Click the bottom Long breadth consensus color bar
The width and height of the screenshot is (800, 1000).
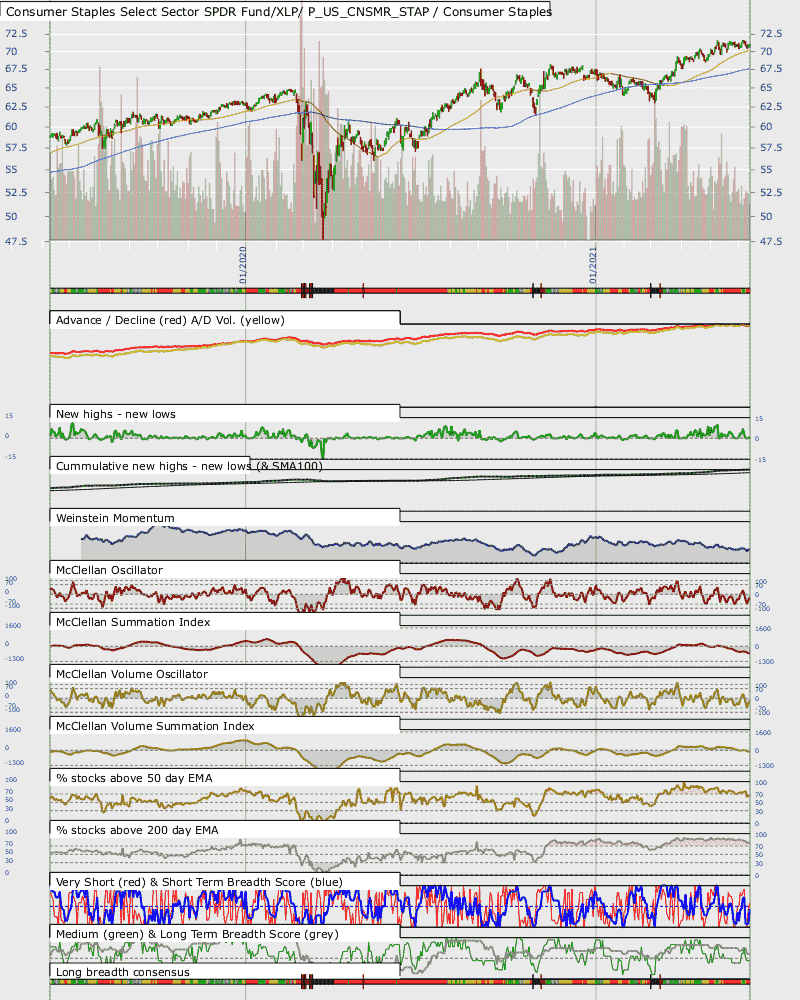pyautogui.click(x=400, y=982)
